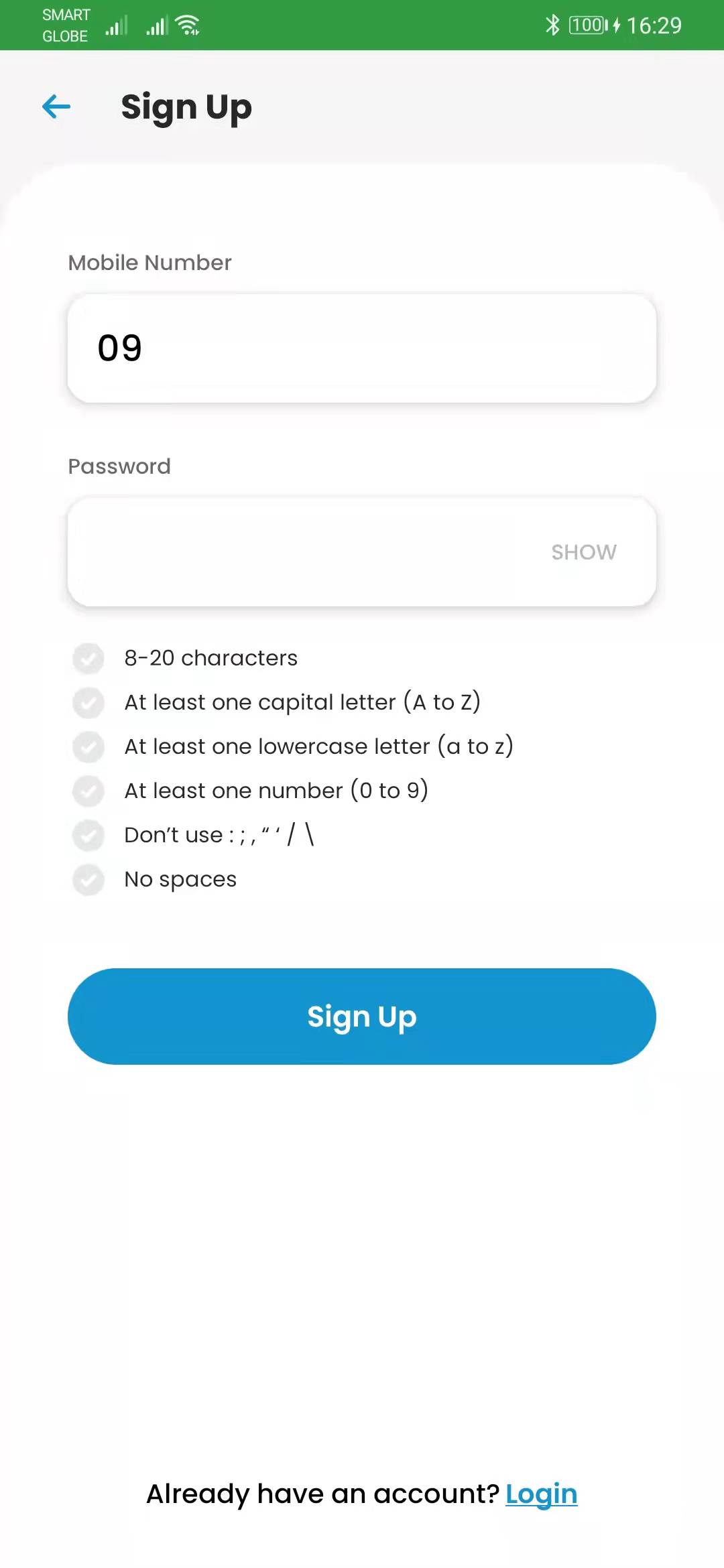Click the No spaces check circle
724x1568 pixels.
(x=88, y=879)
